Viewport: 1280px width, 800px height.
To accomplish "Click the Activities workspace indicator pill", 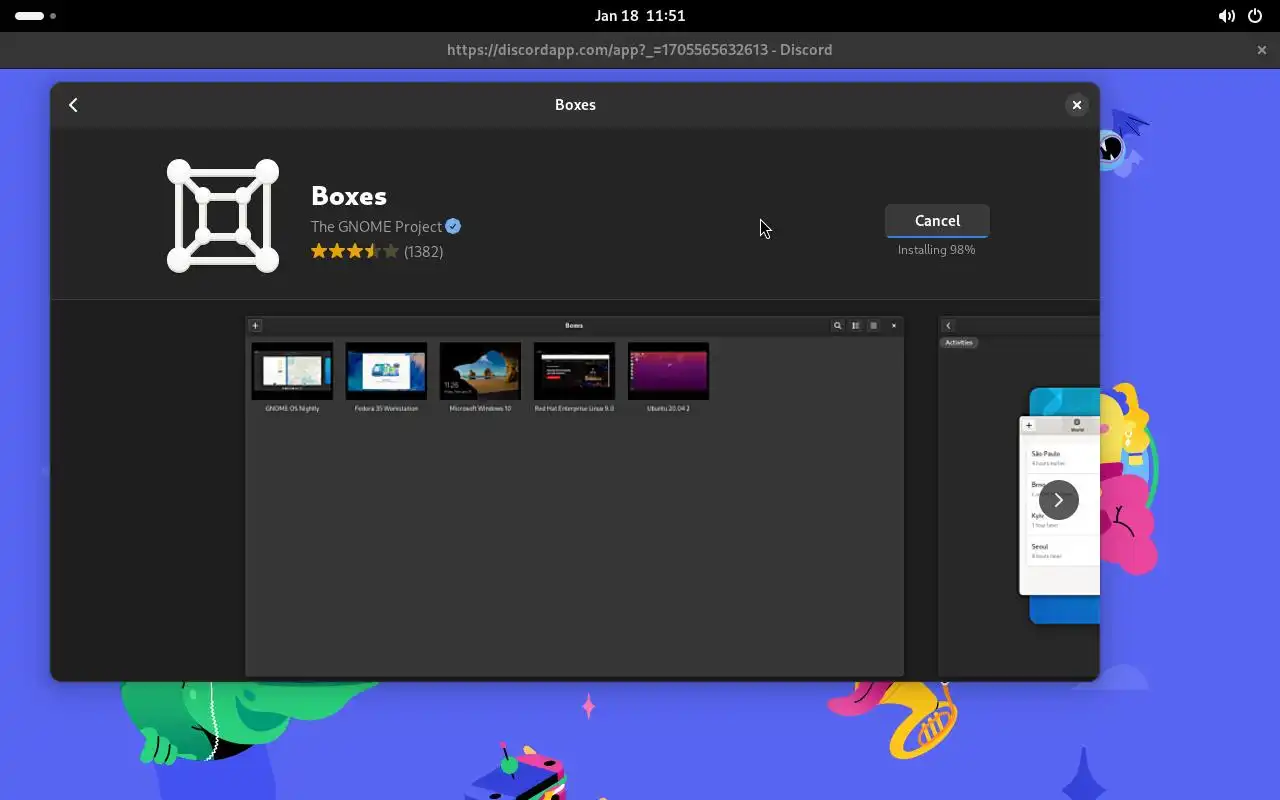I will tap(36, 16).
